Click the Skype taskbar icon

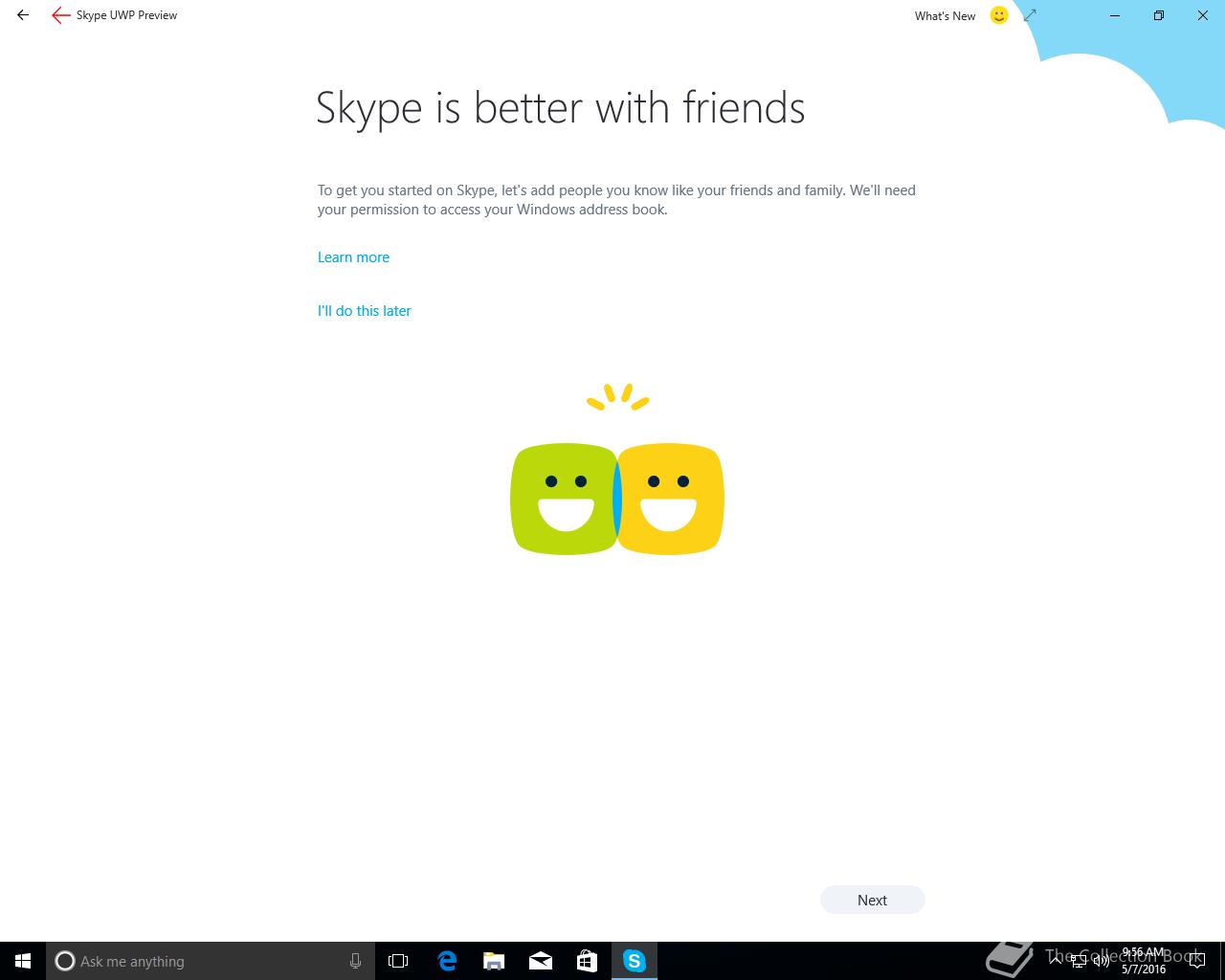635,961
